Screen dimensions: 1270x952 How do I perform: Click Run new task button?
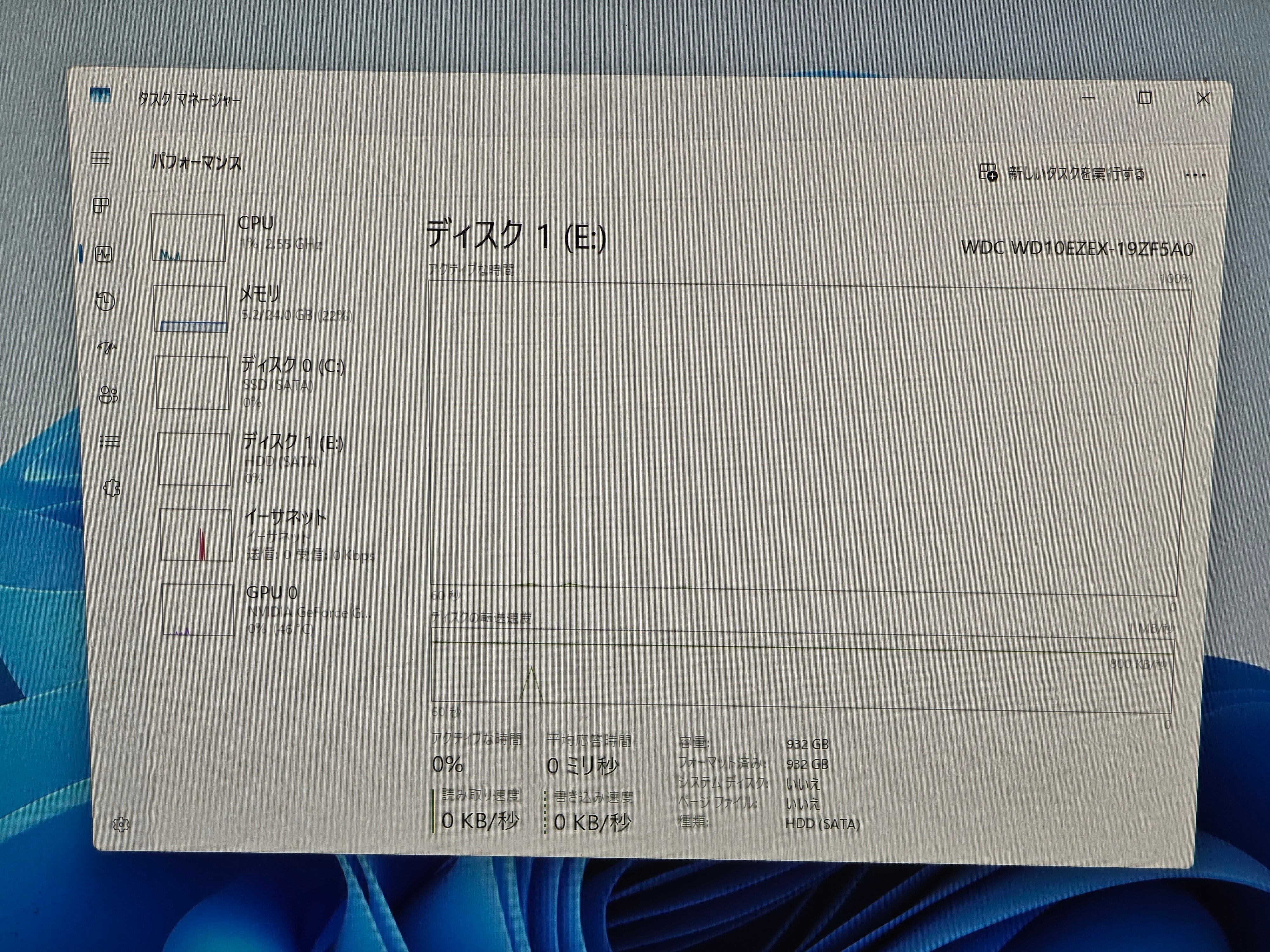click(x=1062, y=173)
